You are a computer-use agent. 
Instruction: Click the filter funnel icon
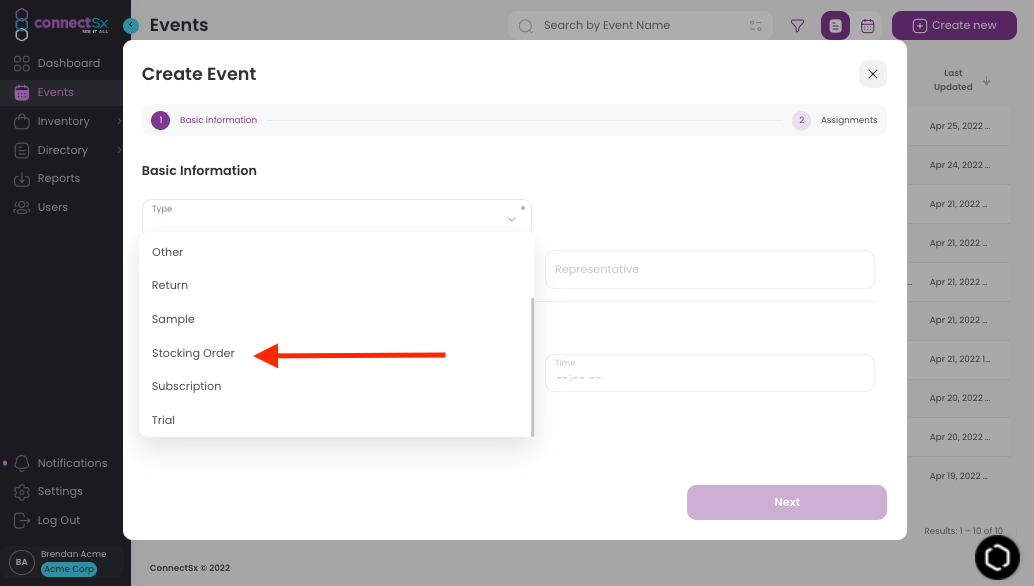tap(797, 25)
